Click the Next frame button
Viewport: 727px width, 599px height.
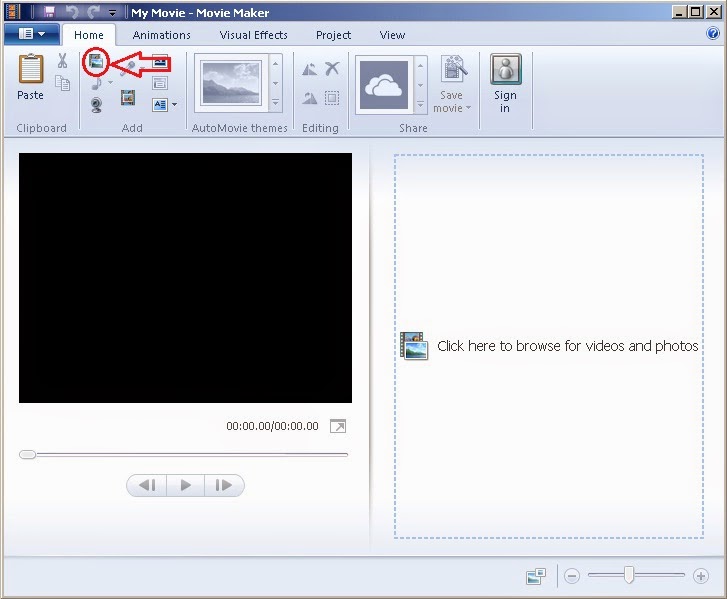click(224, 485)
